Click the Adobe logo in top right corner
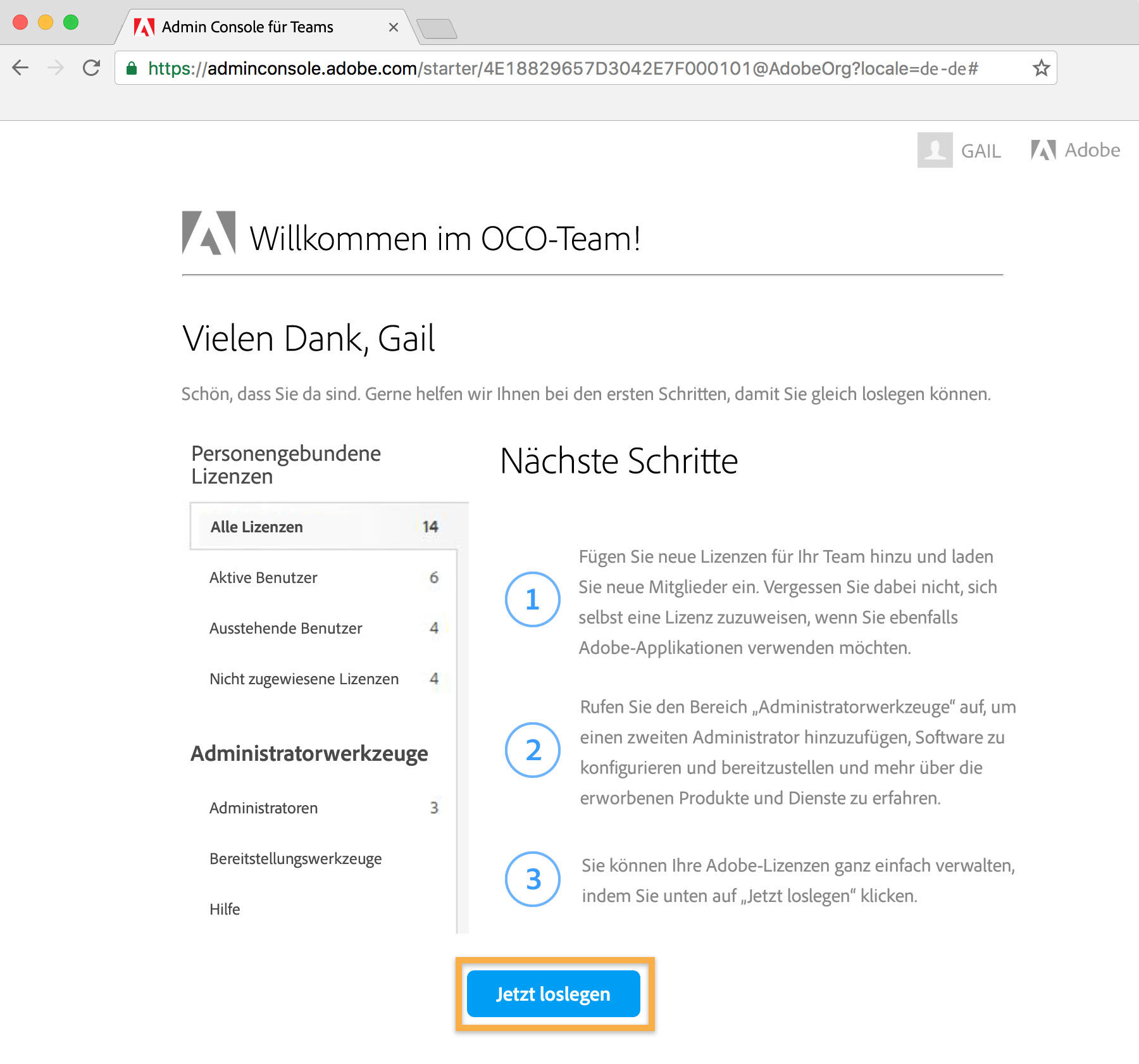Screen dimensions: 1139x1064 1043,150
